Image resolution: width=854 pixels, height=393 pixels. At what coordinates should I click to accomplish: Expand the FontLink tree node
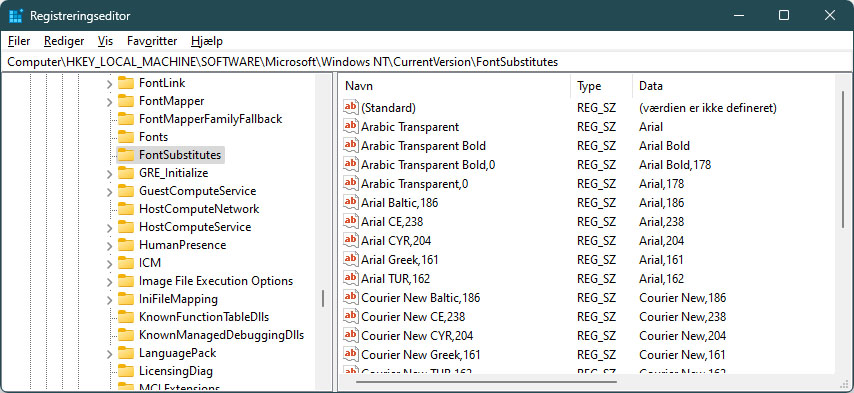[x=109, y=84]
